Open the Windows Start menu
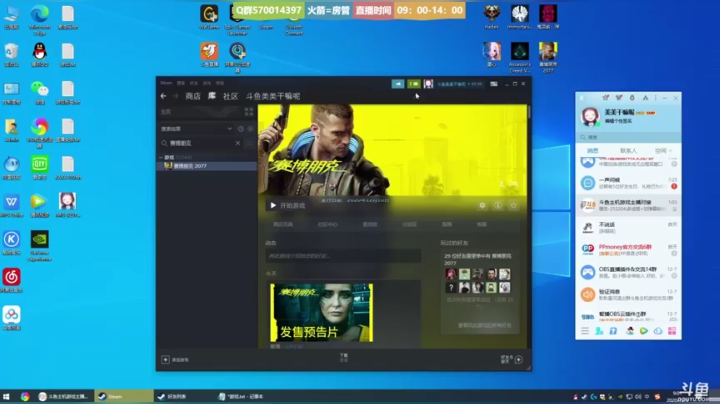 (x=6, y=396)
